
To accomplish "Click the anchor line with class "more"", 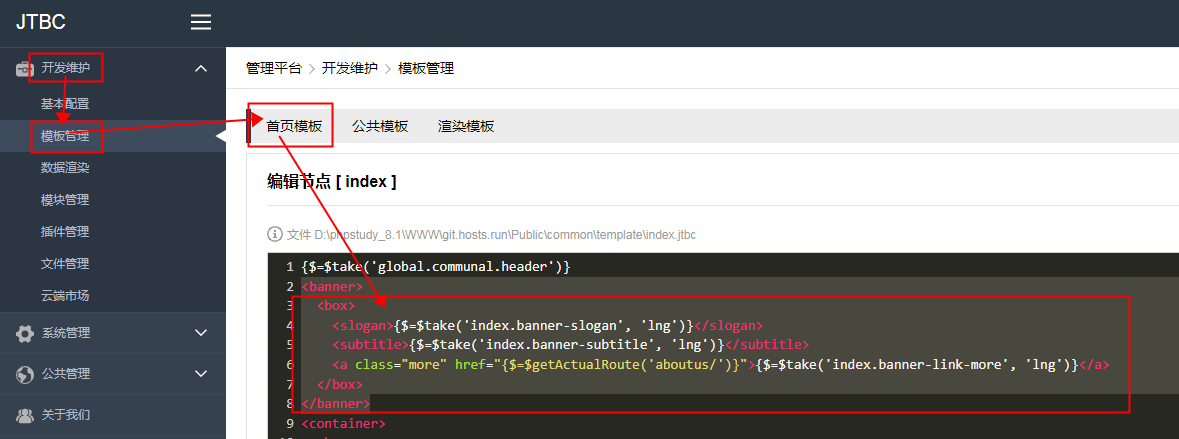I will click(x=721, y=365).
